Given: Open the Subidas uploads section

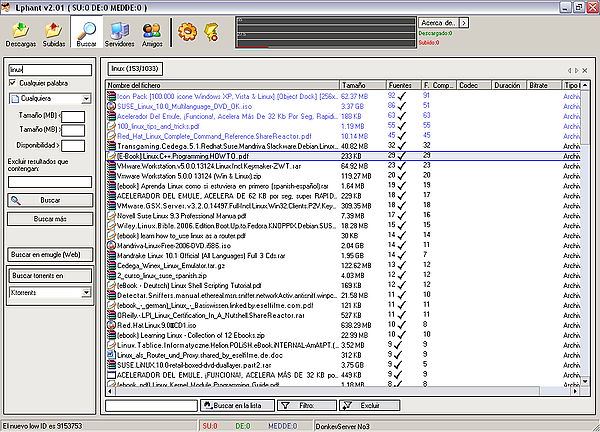Looking at the screenshot, I should 54,34.
